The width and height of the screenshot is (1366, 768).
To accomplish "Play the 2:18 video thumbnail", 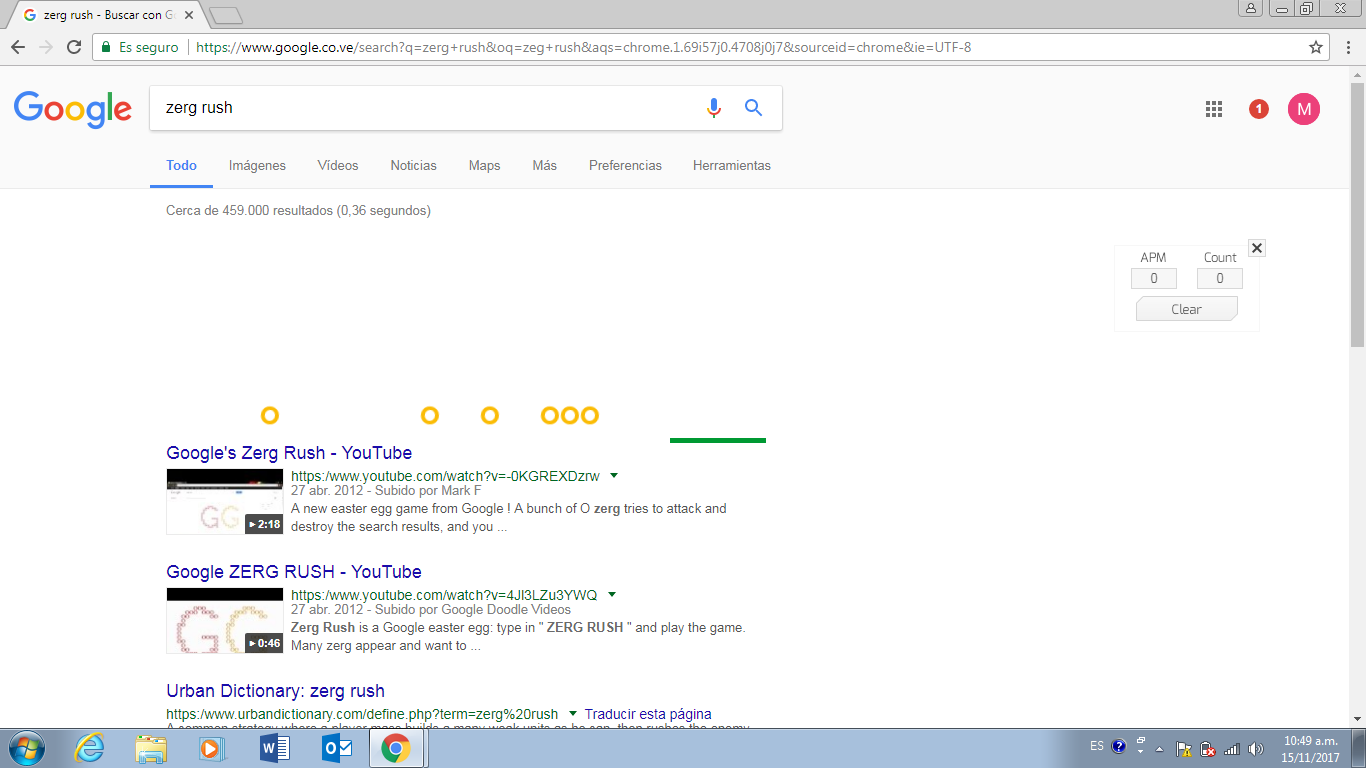I will pos(225,502).
